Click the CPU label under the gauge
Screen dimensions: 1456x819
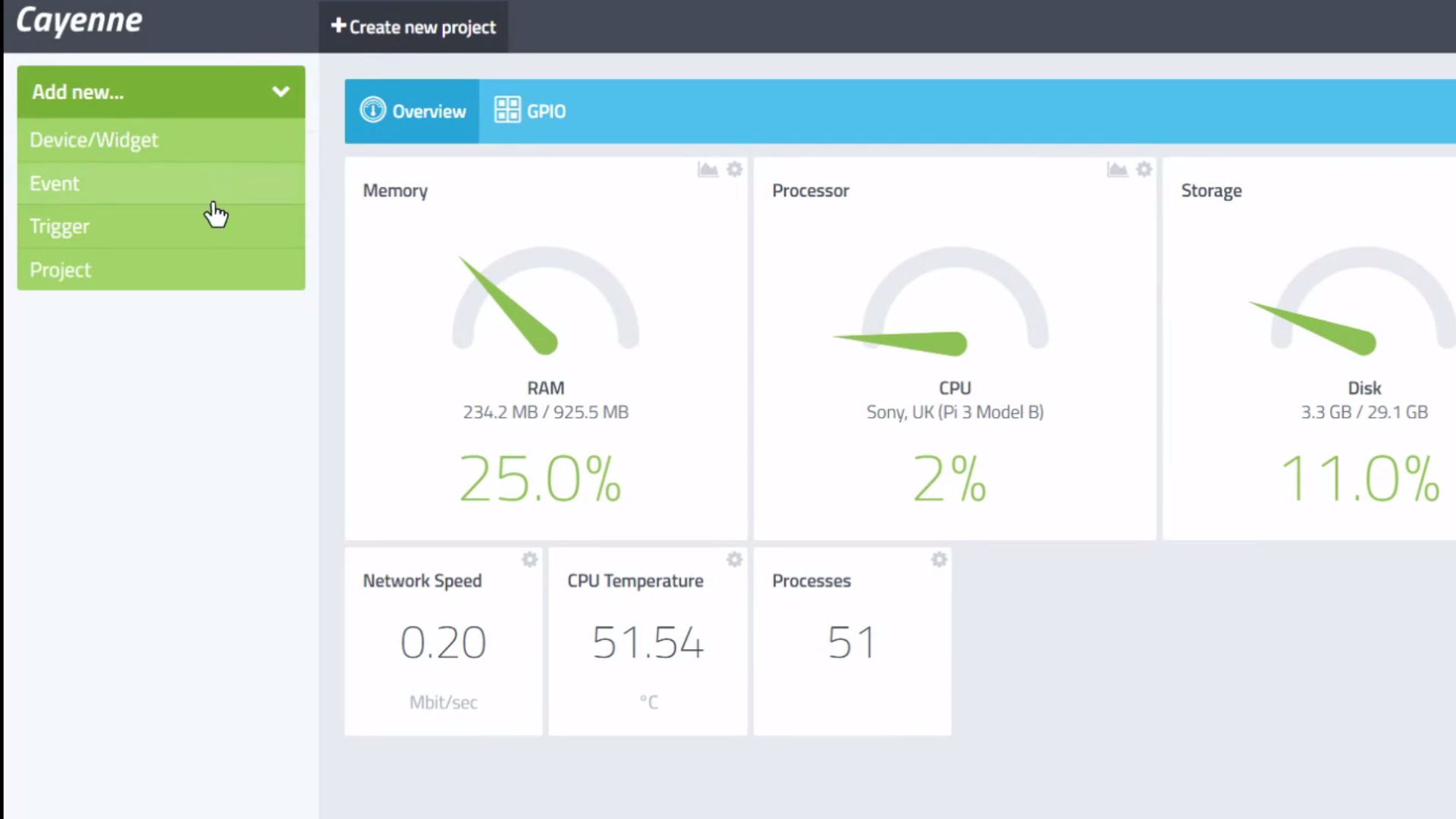click(x=955, y=388)
